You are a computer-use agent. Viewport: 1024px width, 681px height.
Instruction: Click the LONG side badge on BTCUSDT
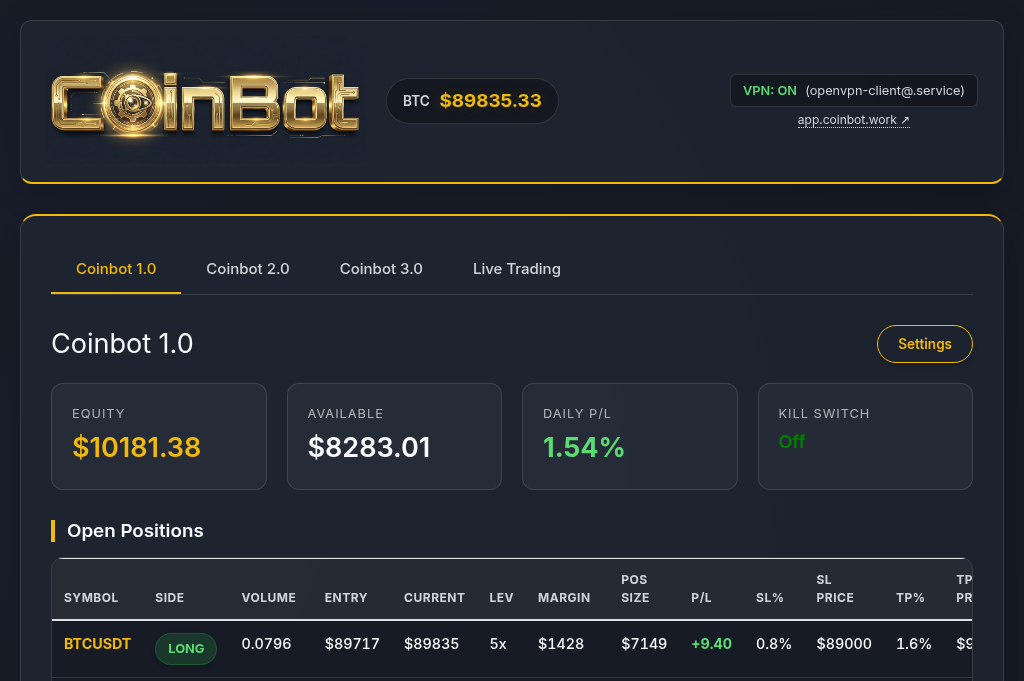coord(186,648)
